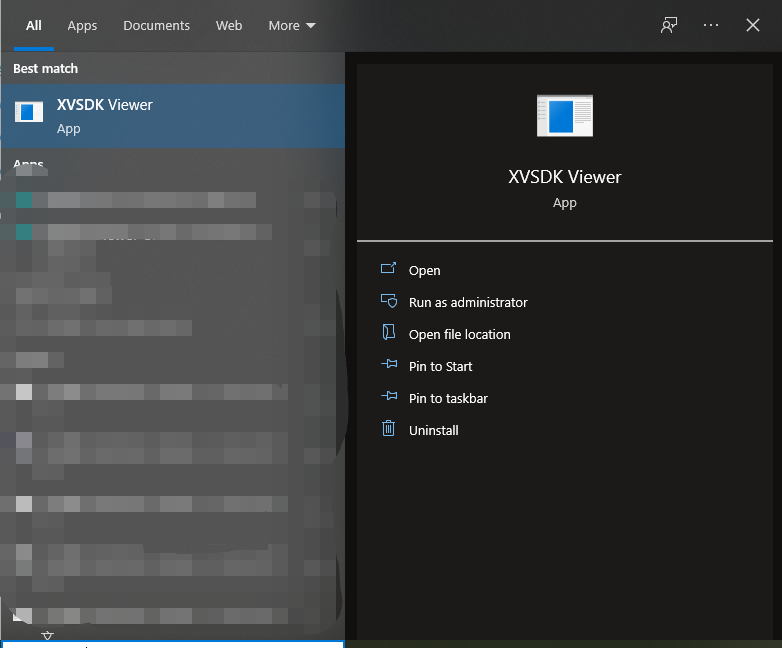Click the Uninstall trash can icon
Screen dimensions: 782x648
tap(389, 428)
